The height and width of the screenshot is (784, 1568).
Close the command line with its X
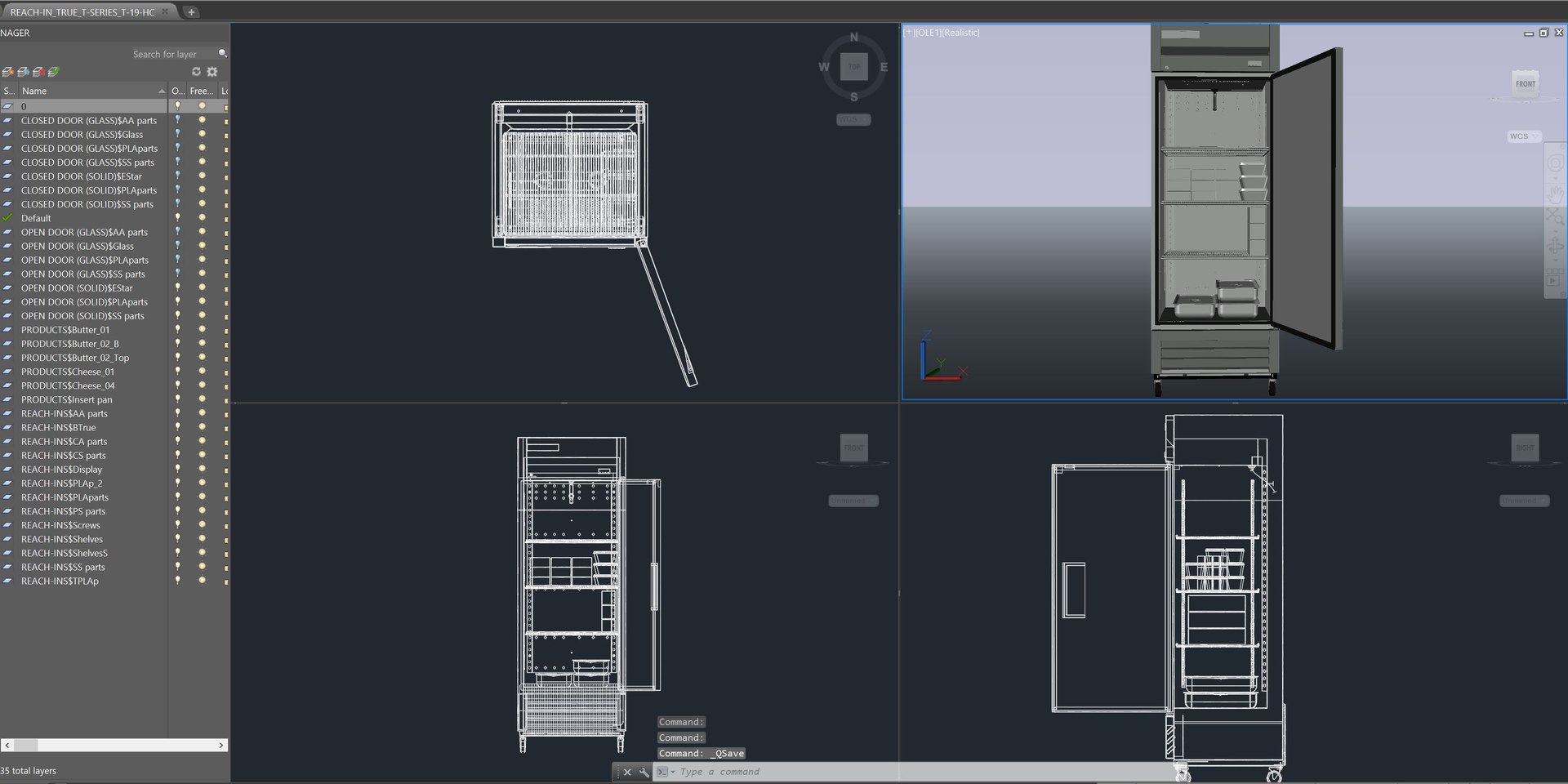[x=627, y=772]
